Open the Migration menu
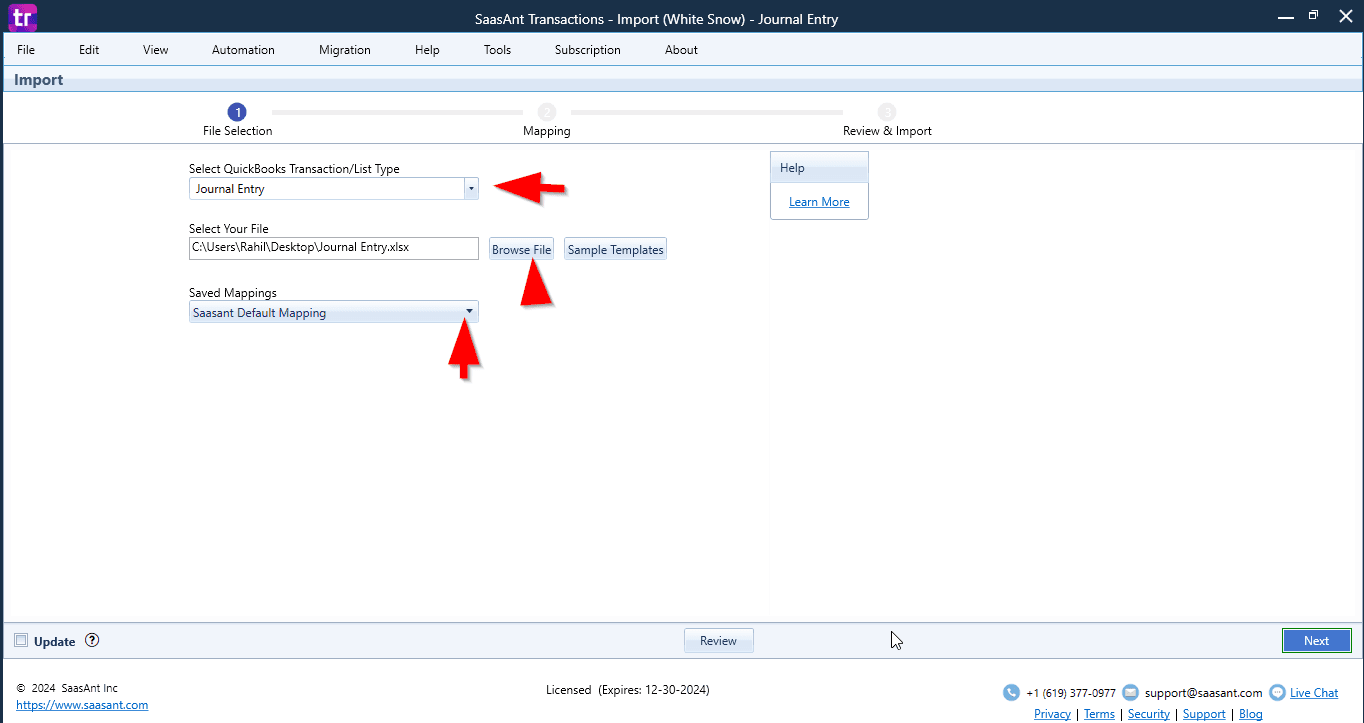 pos(345,50)
